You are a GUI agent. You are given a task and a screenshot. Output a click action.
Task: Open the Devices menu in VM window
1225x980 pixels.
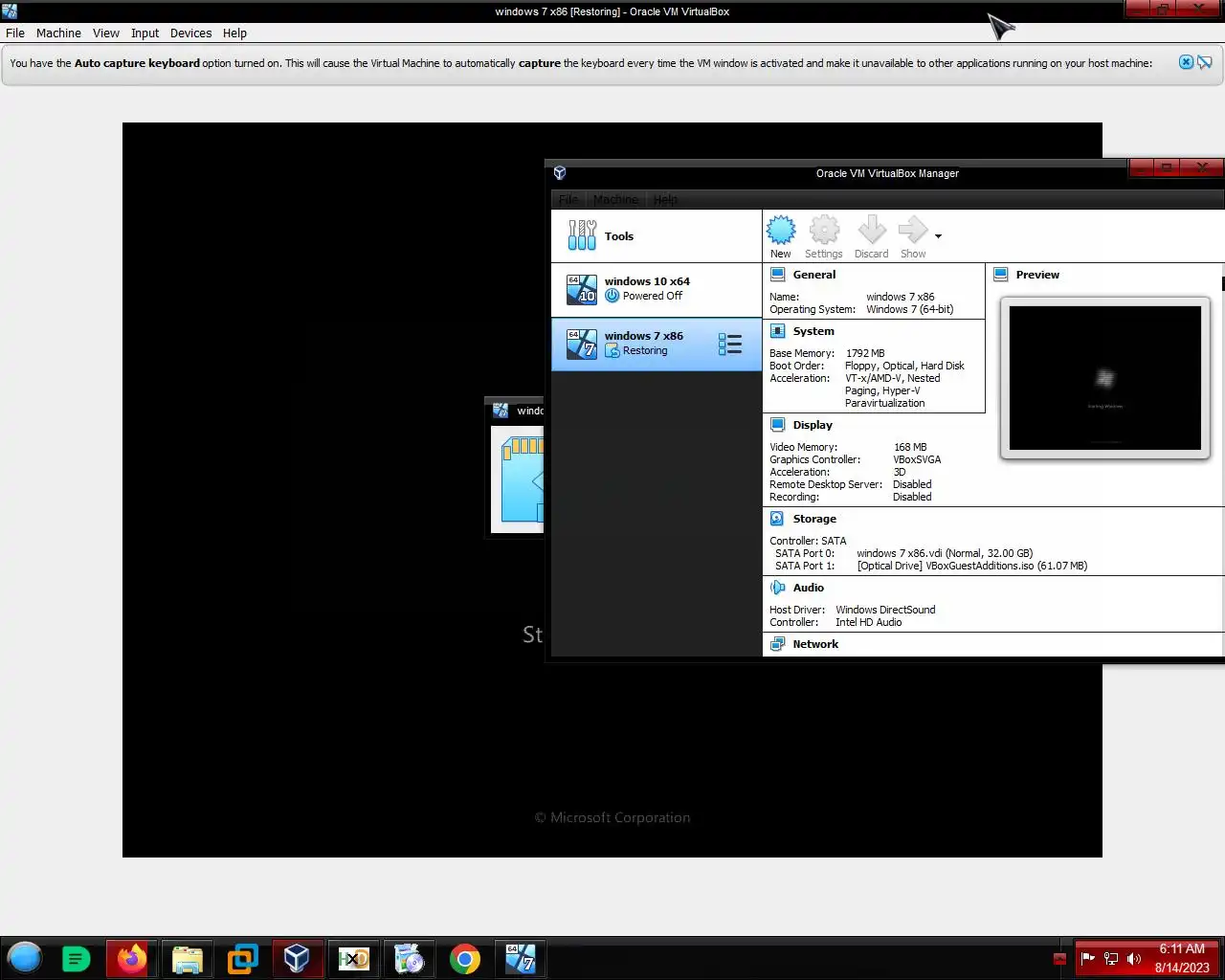(x=190, y=33)
